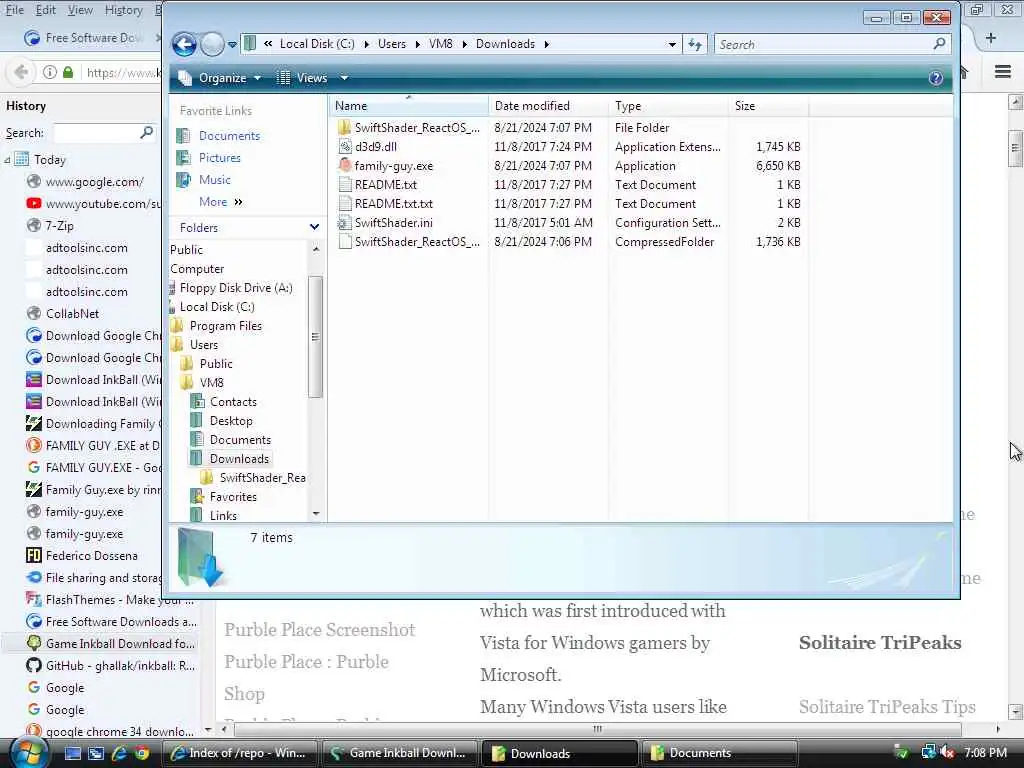Sort by Date modified column
The height and width of the screenshot is (768, 1024).
point(549,106)
